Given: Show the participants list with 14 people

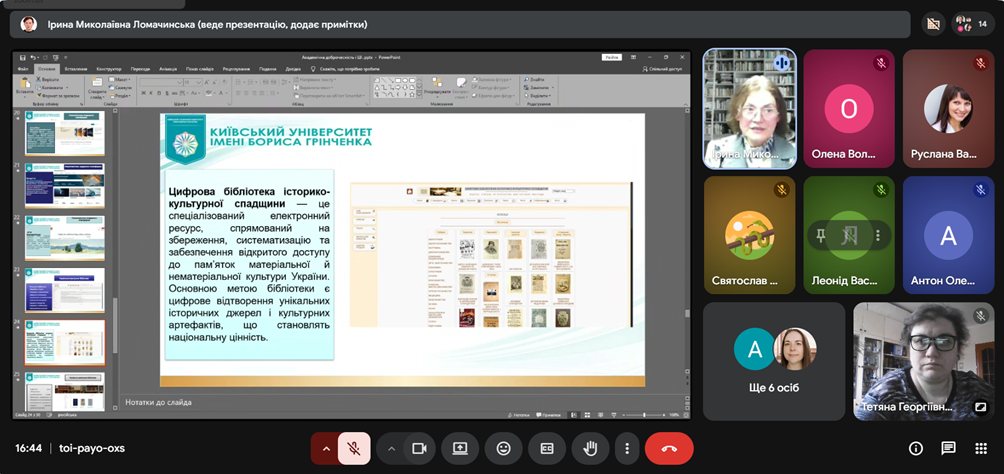Looking at the screenshot, I should (973, 24).
